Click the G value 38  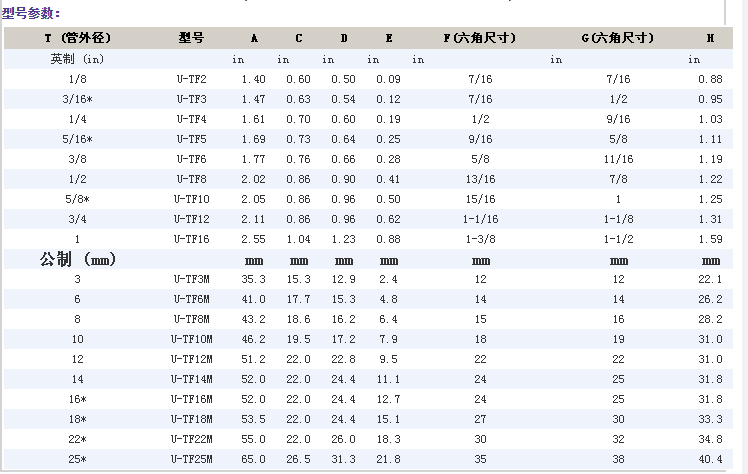618,460
